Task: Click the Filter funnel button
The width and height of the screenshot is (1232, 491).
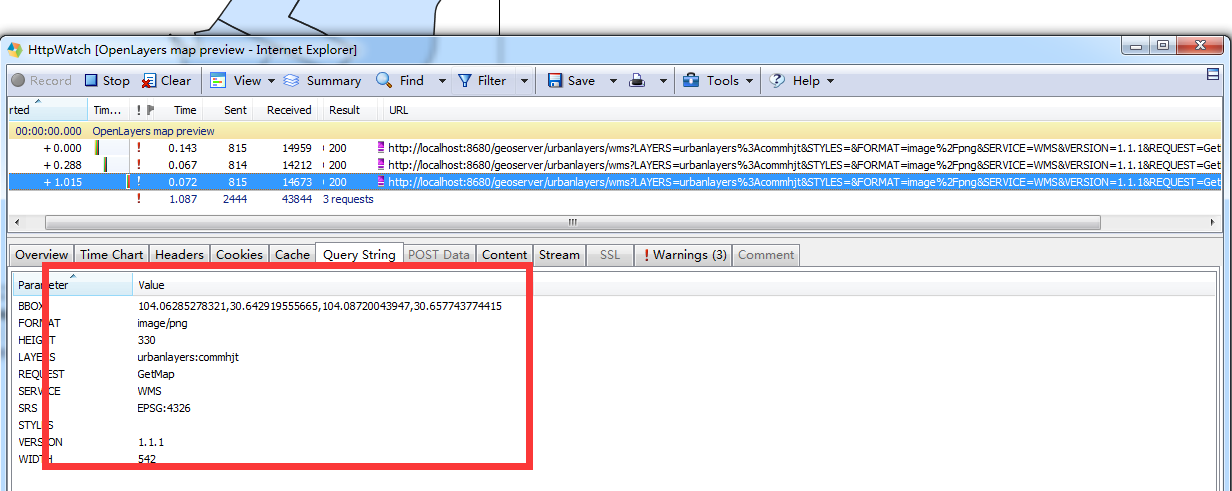Action: tap(482, 81)
